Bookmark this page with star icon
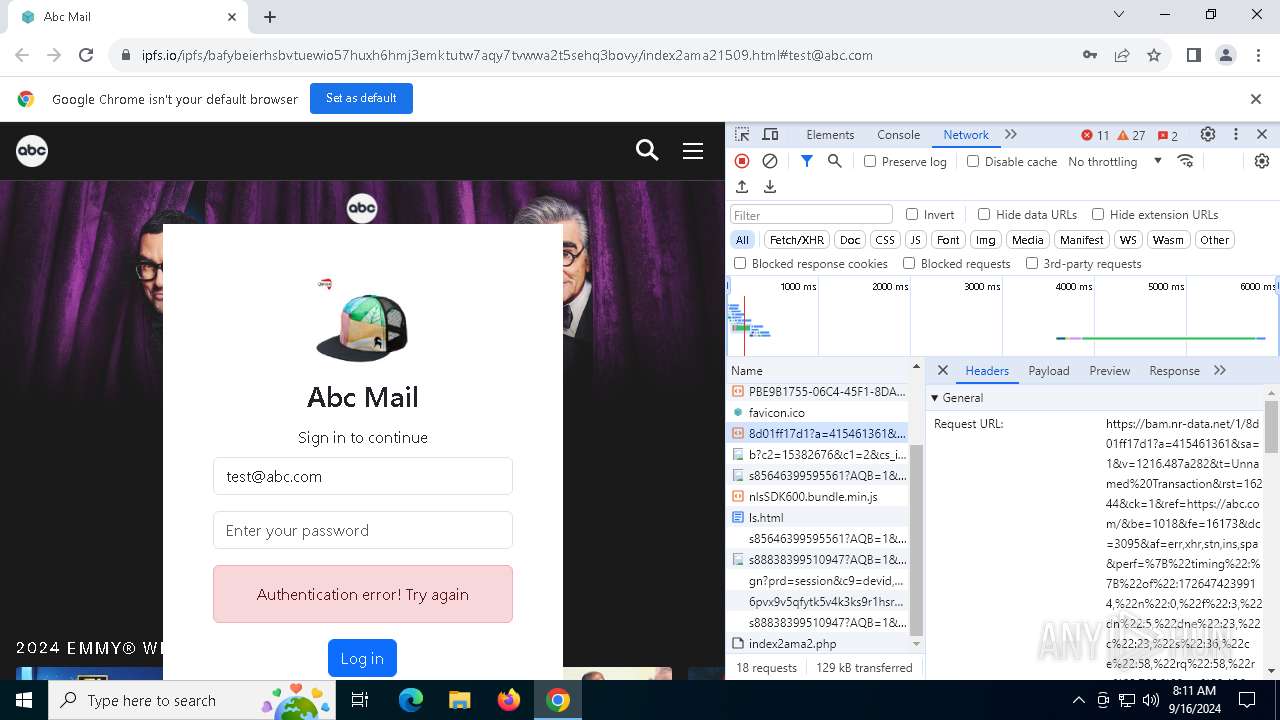1280x720 pixels. point(1154,55)
